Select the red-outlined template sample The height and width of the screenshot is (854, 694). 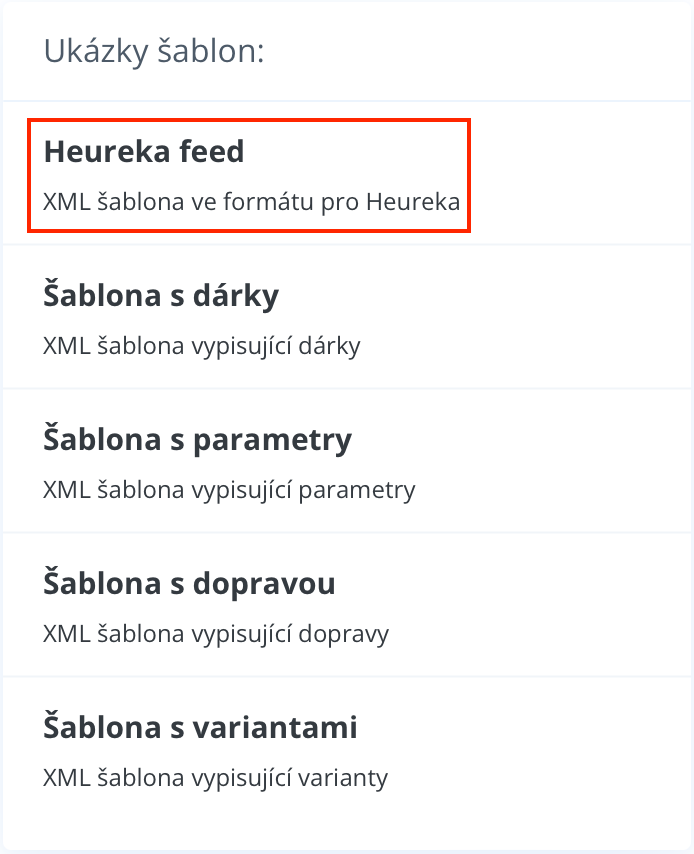pos(248,176)
